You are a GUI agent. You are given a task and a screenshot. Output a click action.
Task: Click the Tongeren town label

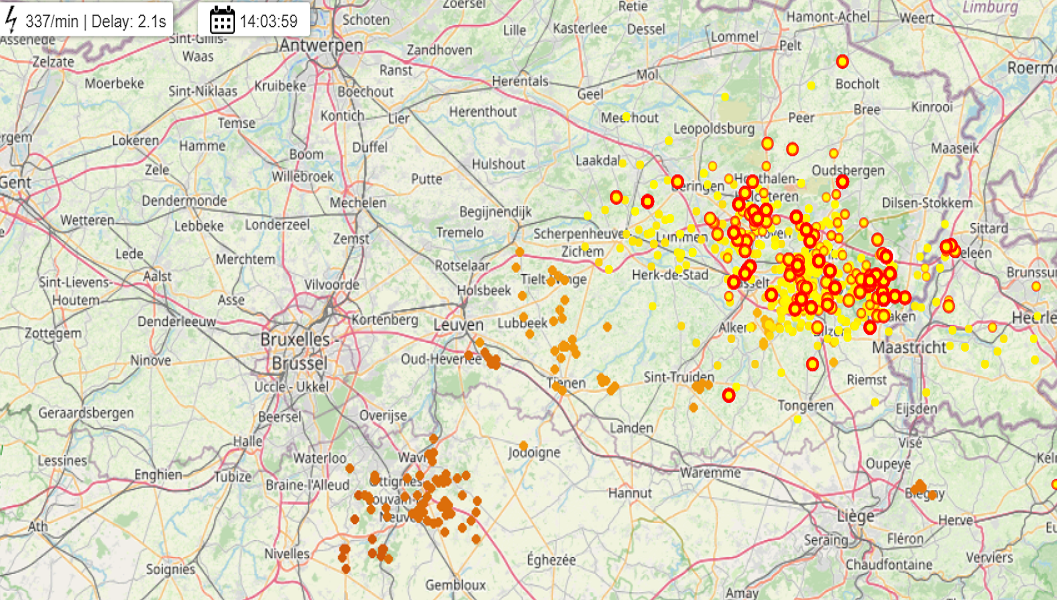[x=806, y=406]
